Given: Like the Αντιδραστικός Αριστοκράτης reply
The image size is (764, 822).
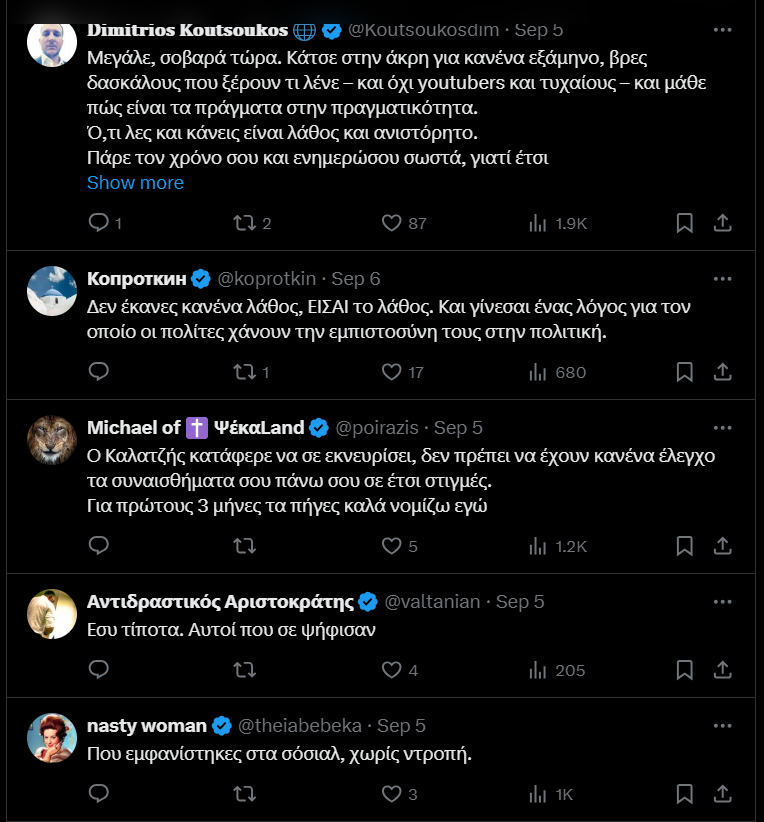Looking at the screenshot, I should pos(393,670).
